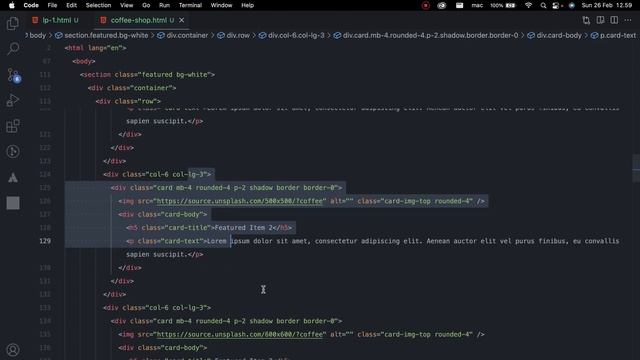Click the square icon in activity bar

click(x=13, y=203)
